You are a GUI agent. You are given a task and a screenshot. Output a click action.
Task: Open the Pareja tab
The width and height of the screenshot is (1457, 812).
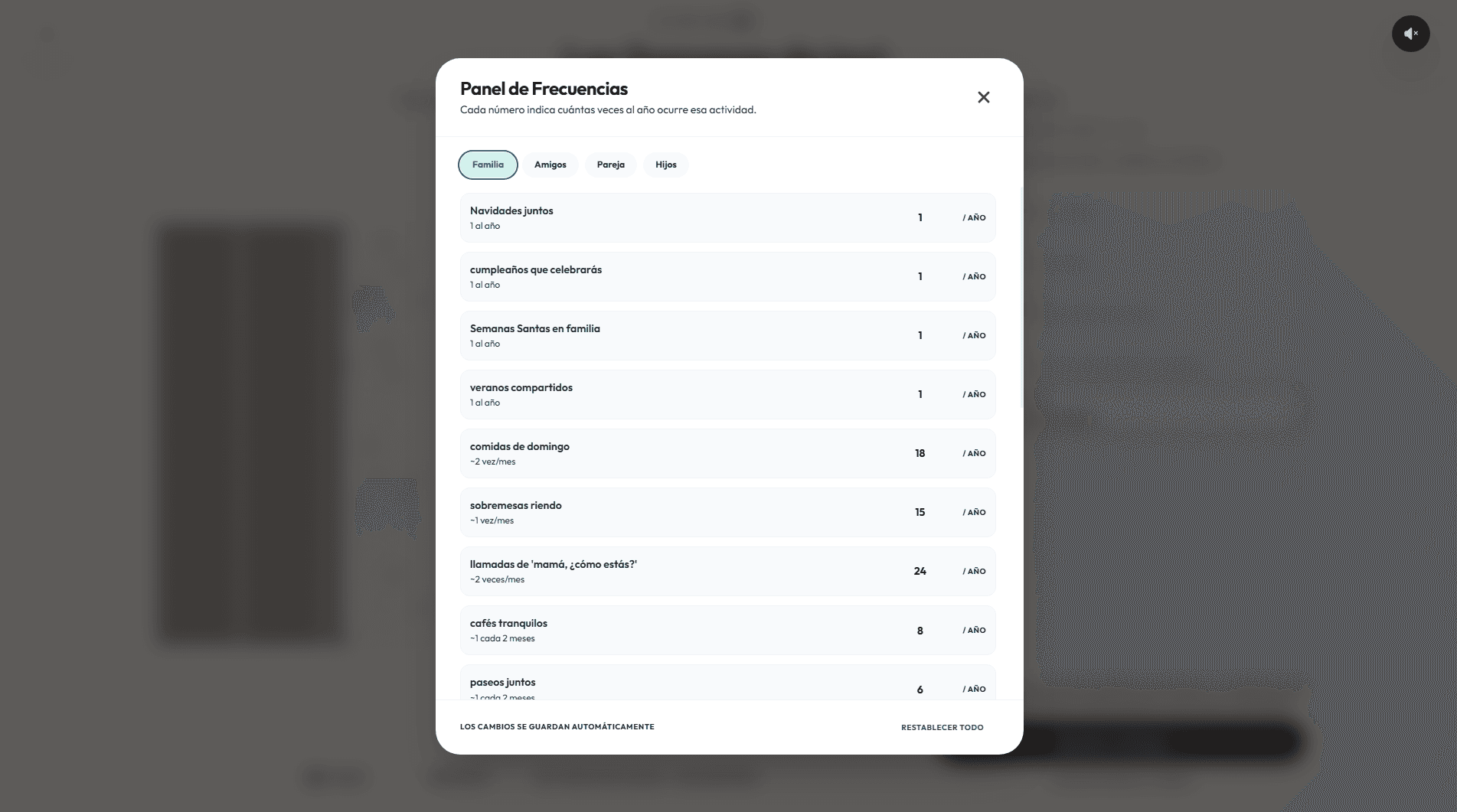611,165
